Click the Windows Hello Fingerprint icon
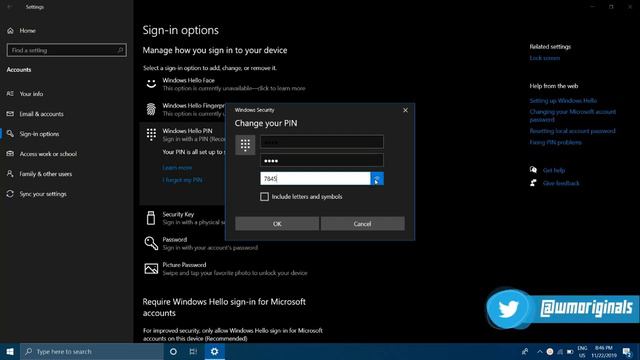 pyautogui.click(x=151, y=109)
